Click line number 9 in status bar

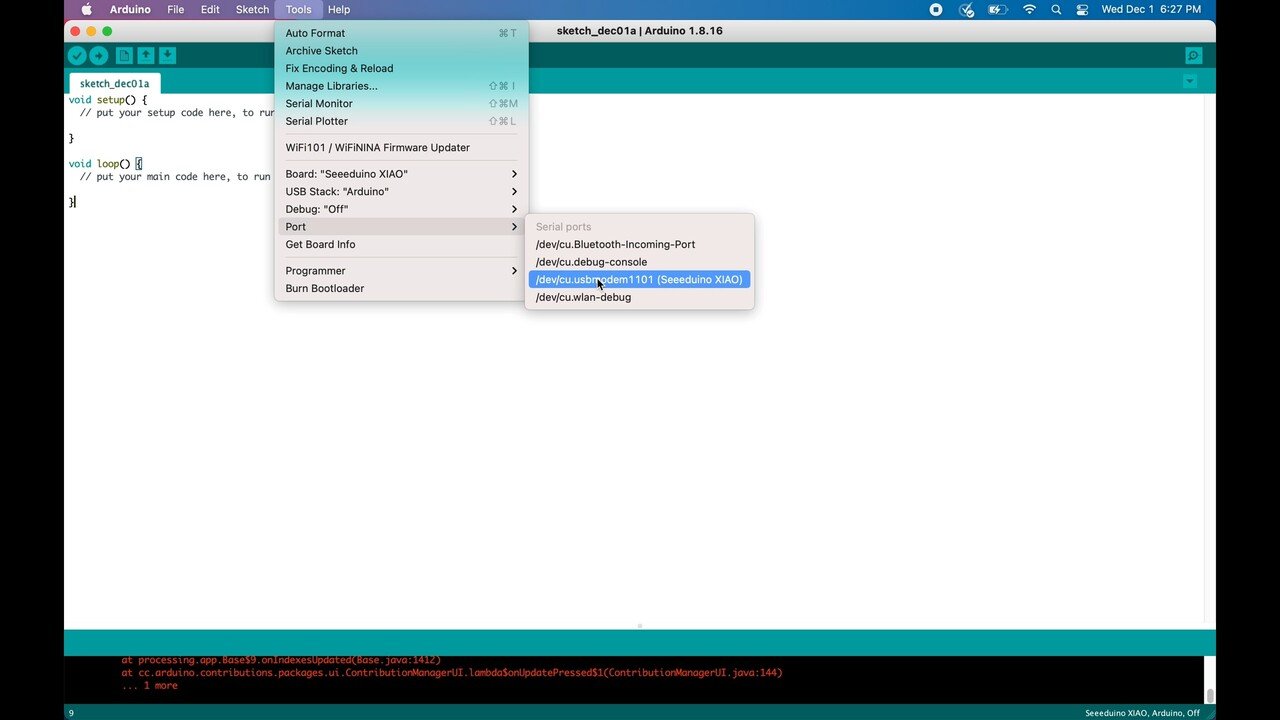coord(71,713)
